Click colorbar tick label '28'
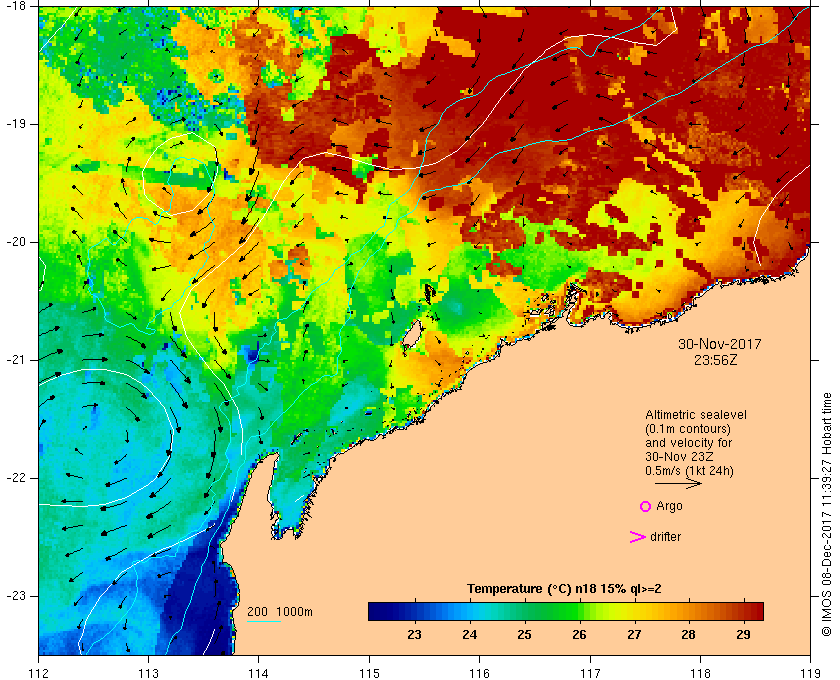This screenshot has width=840, height=680. 688,635
